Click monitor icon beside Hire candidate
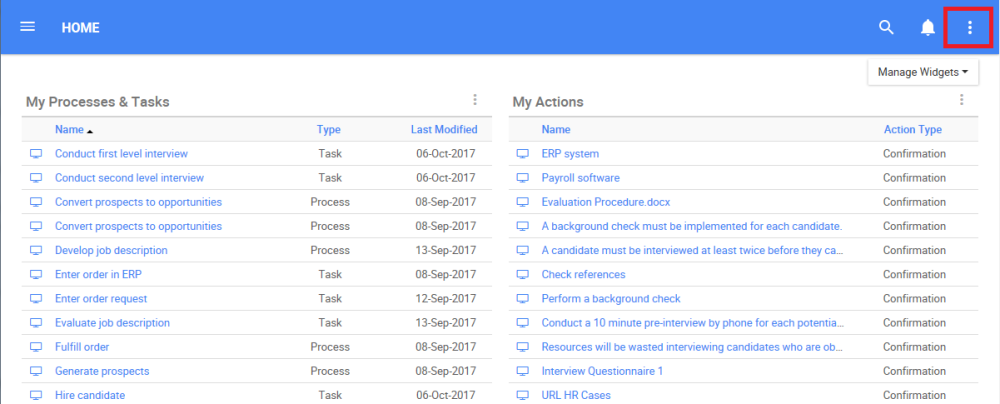1000x404 pixels. coord(36,395)
